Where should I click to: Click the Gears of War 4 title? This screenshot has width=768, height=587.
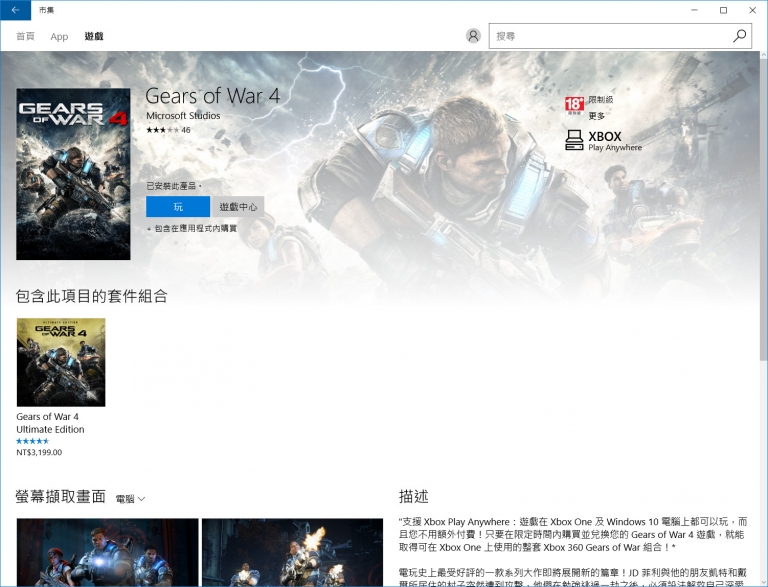213,96
